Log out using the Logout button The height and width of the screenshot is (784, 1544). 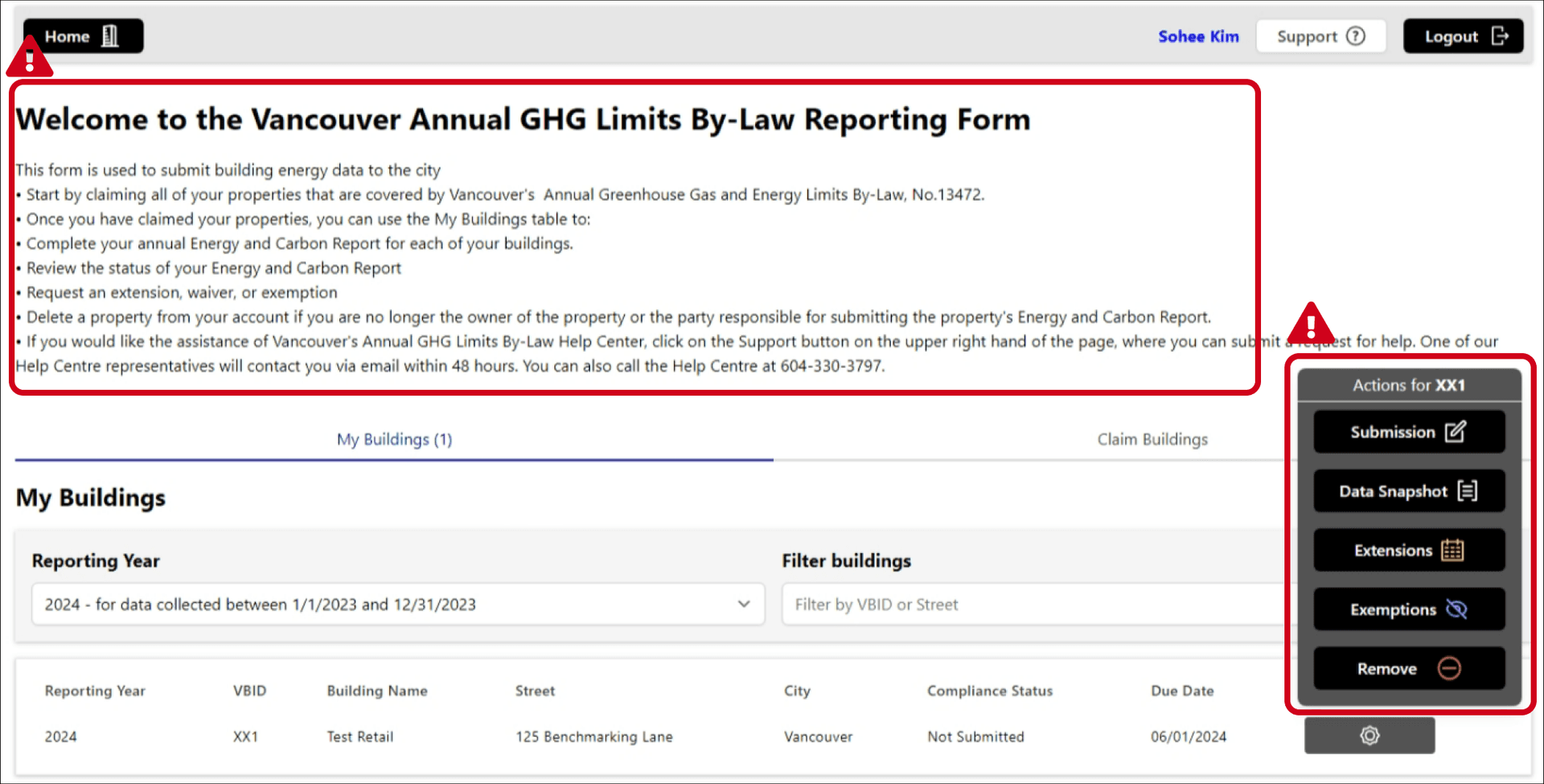tap(1464, 36)
